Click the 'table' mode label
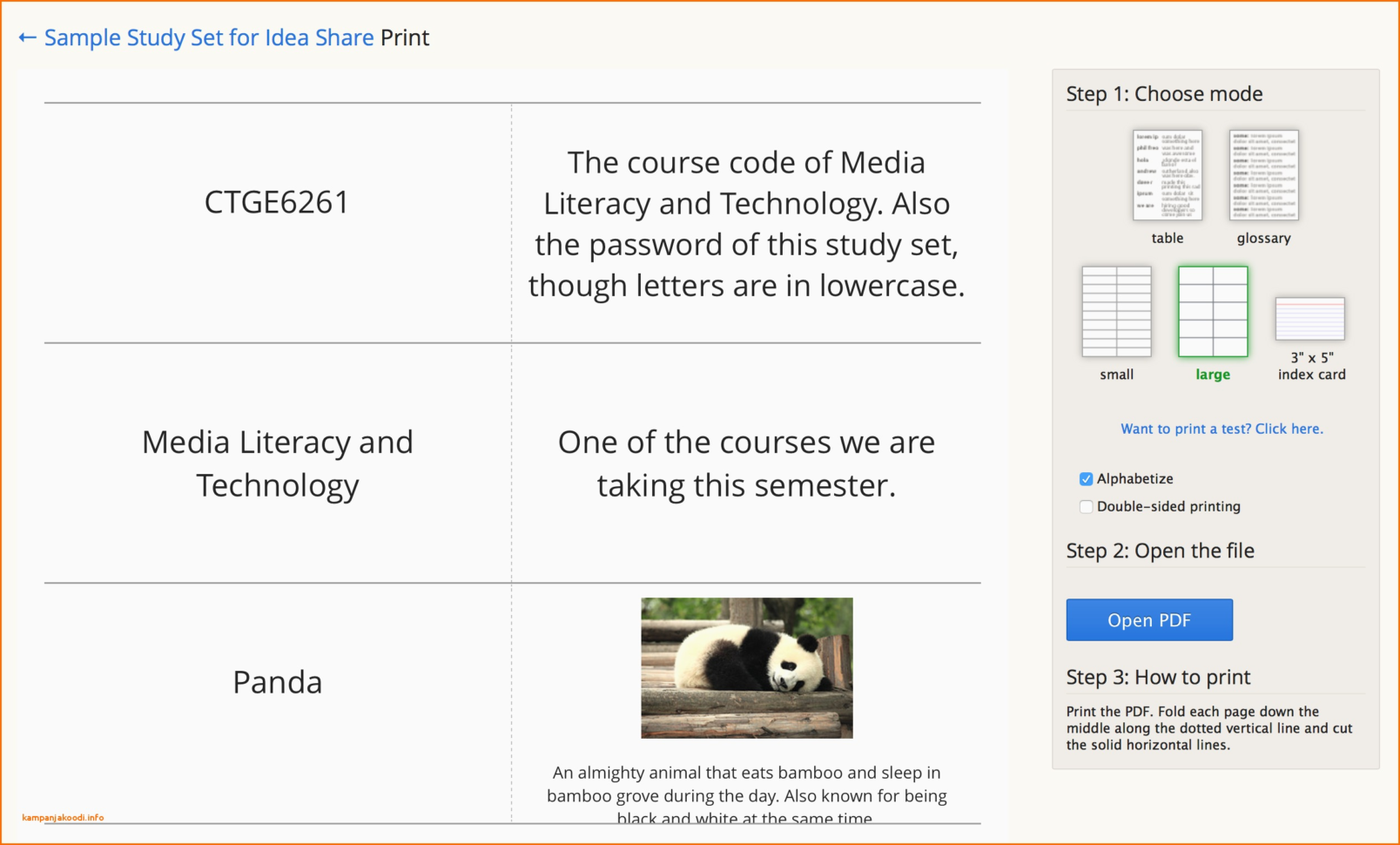 click(1168, 238)
